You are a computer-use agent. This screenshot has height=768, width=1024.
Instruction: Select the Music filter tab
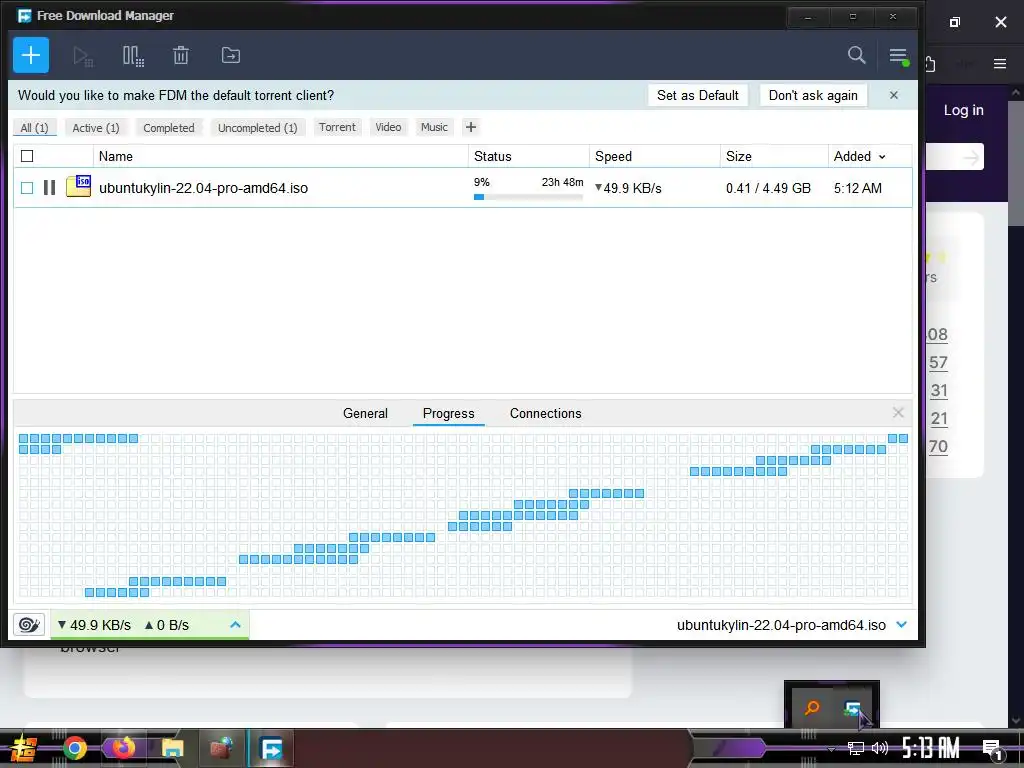pos(434,127)
